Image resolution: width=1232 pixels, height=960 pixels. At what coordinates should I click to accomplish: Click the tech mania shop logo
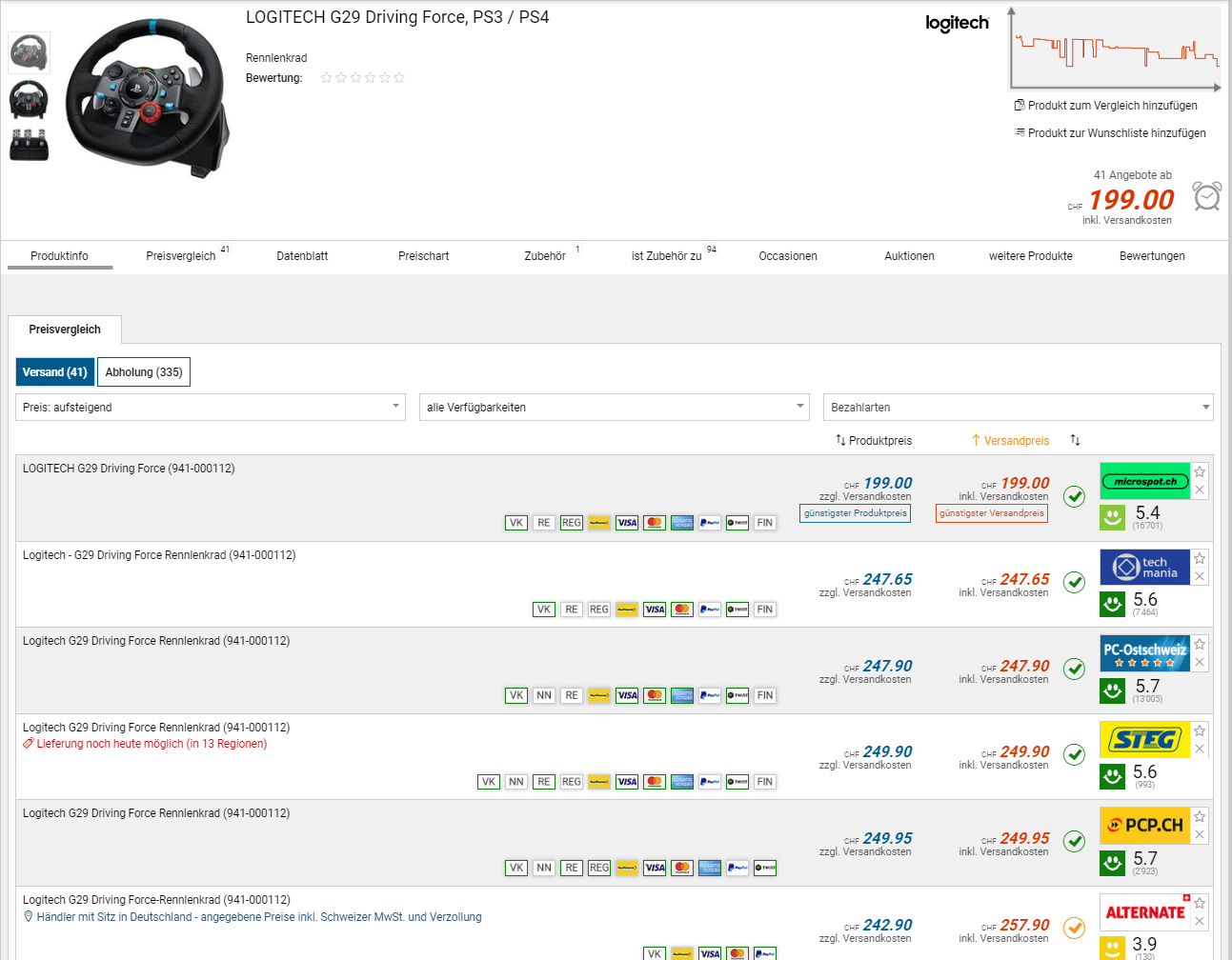point(1144,567)
